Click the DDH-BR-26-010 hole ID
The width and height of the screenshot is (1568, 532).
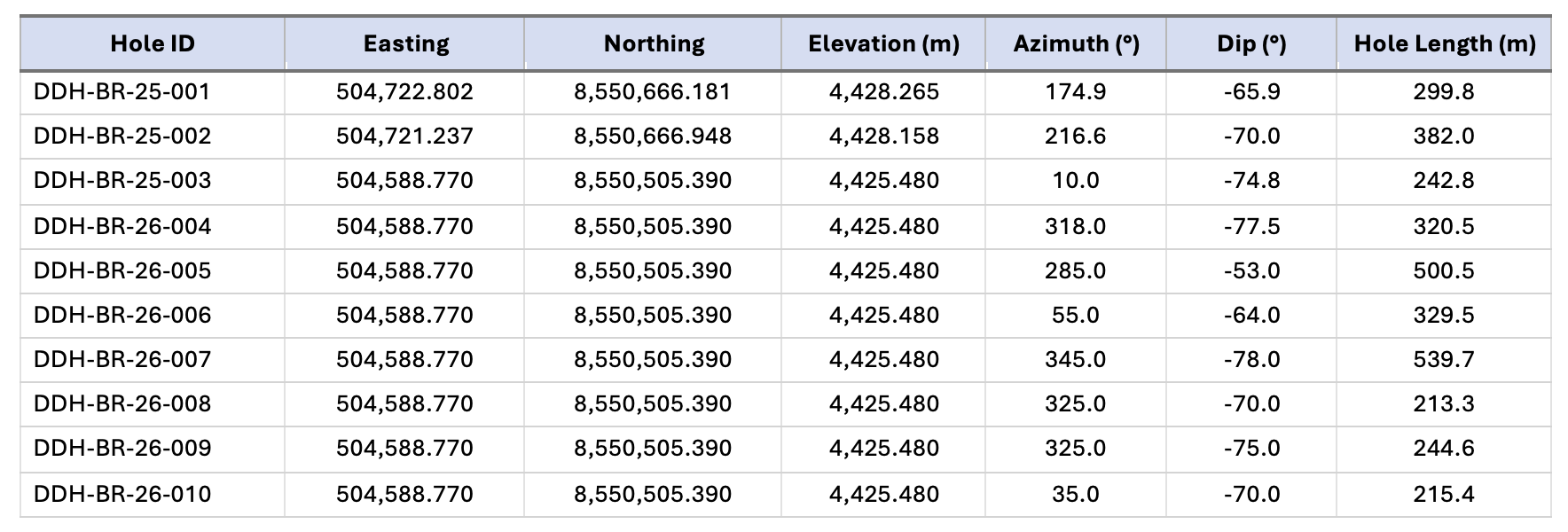tap(122, 494)
